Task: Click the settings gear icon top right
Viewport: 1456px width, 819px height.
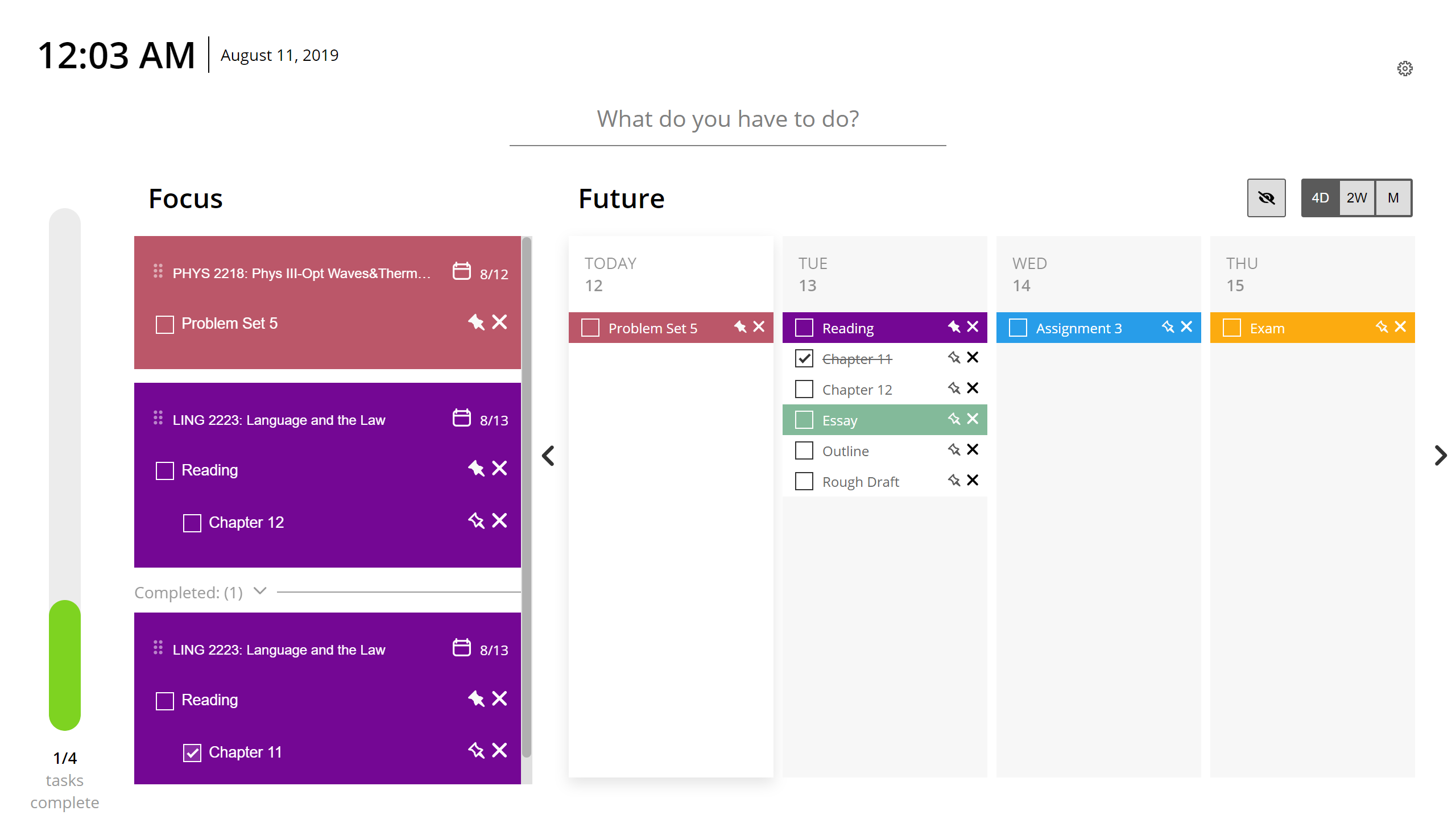Action: coord(1405,68)
